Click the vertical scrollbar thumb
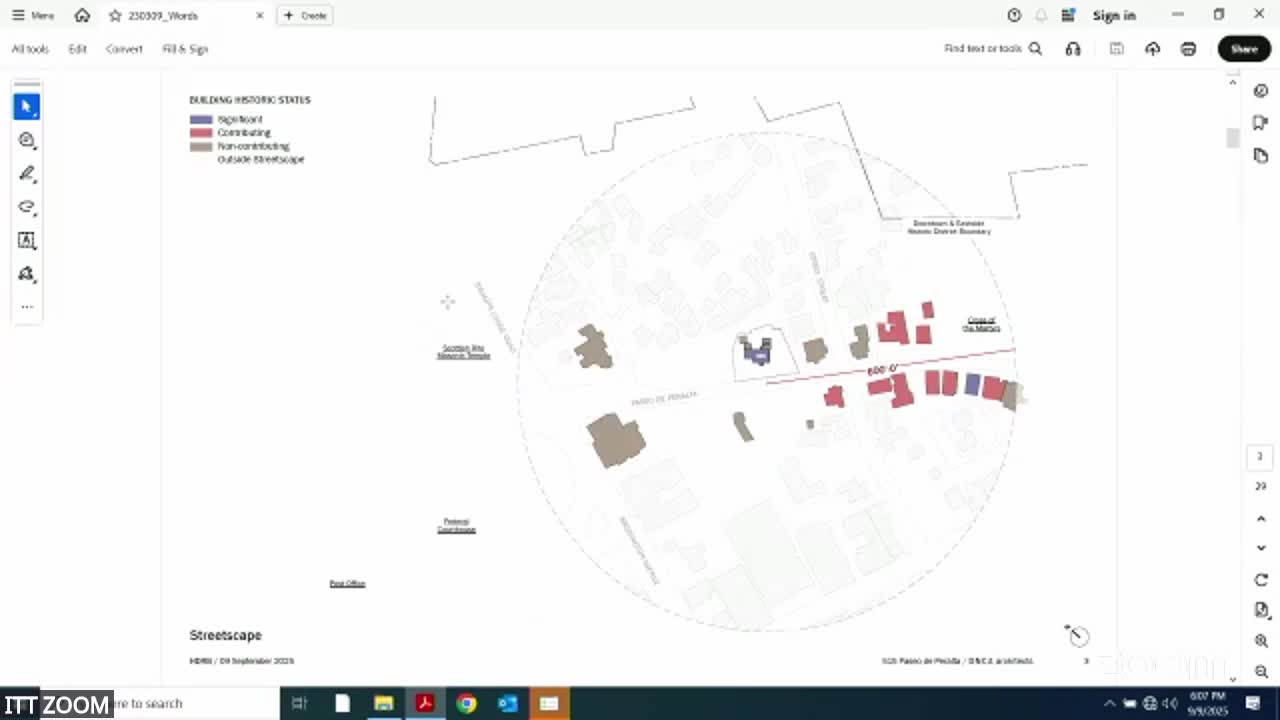The image size is (1280, 720). [1232, 138]
